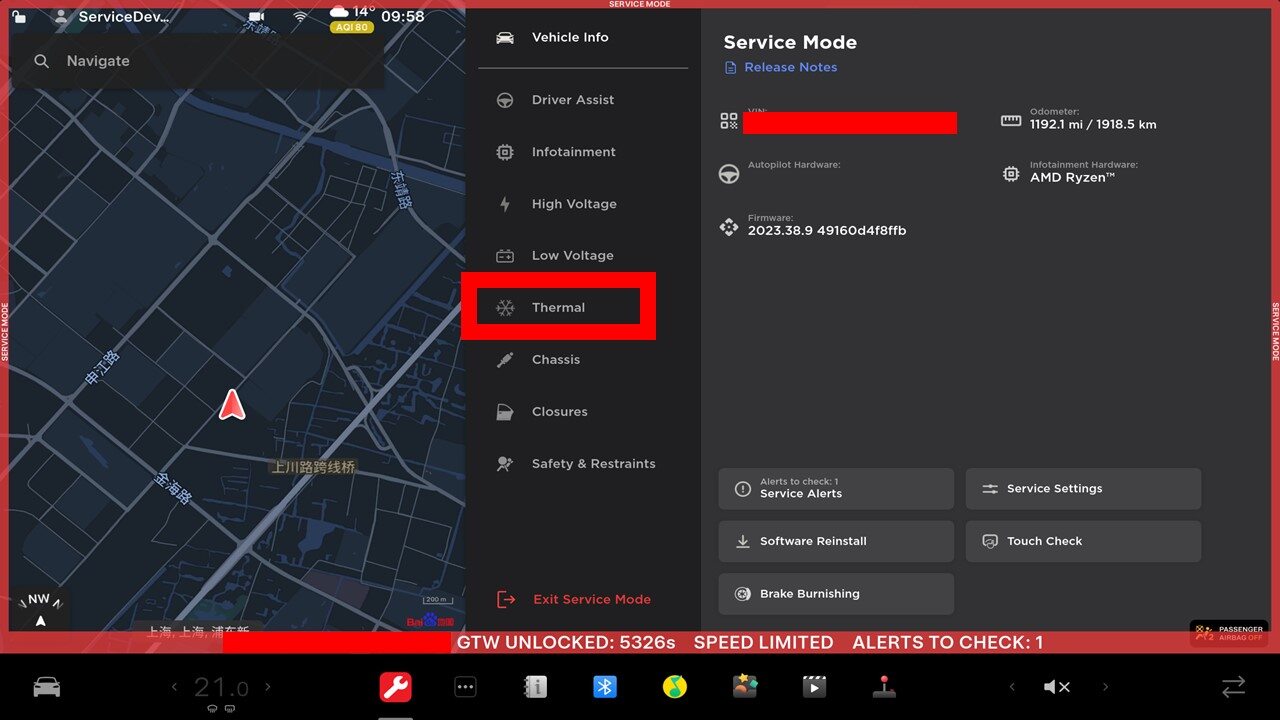Toggle map orientation with the NW compass
1280x720 pixels.
pos(39,609)
